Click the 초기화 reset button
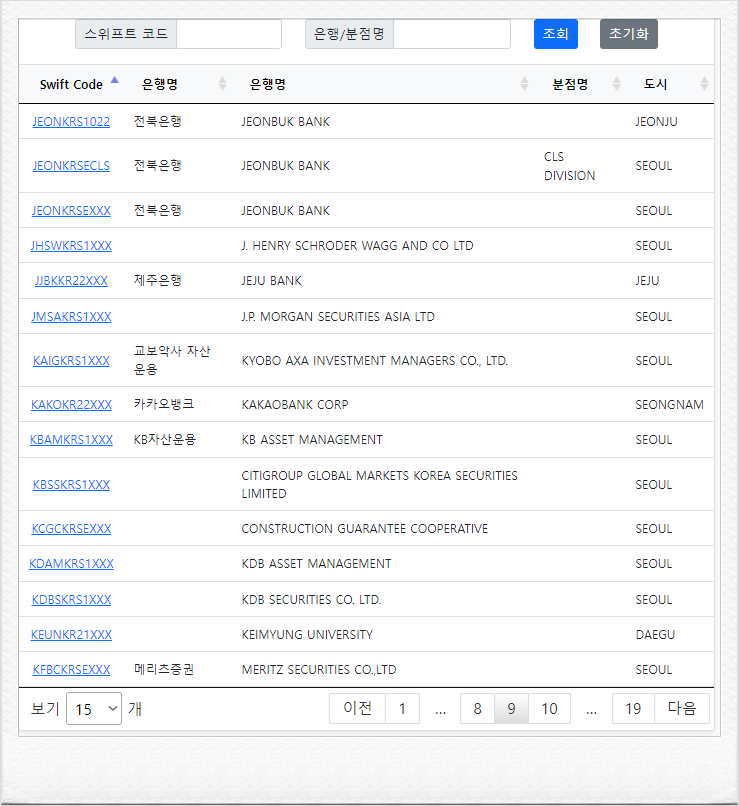This screenshot has width=739, height=806. click(x=629, y=34)
